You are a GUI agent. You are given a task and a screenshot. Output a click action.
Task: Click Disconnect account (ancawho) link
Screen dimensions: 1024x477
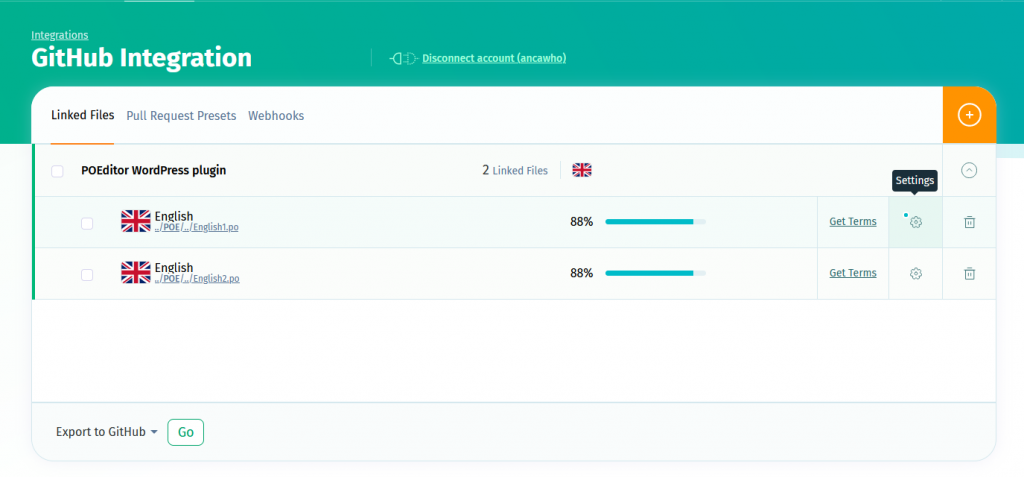494,58
